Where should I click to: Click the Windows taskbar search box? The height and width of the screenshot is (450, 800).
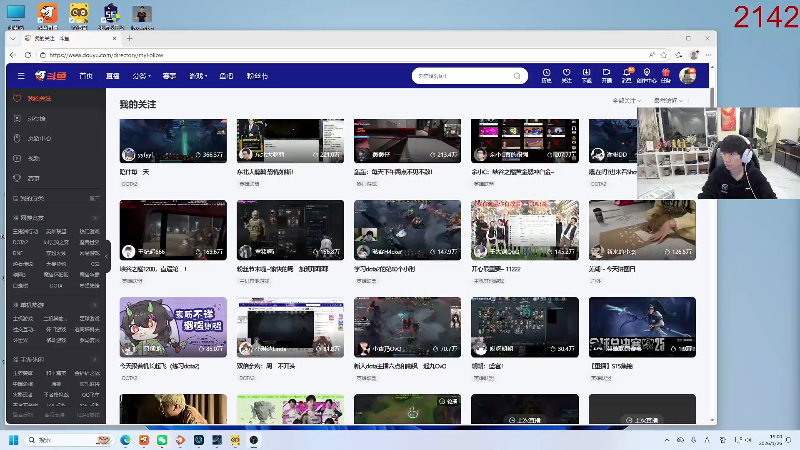pos(68,440)
